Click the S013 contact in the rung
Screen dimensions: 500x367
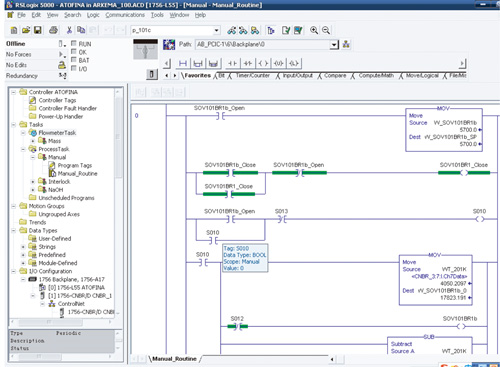point(282,219)
